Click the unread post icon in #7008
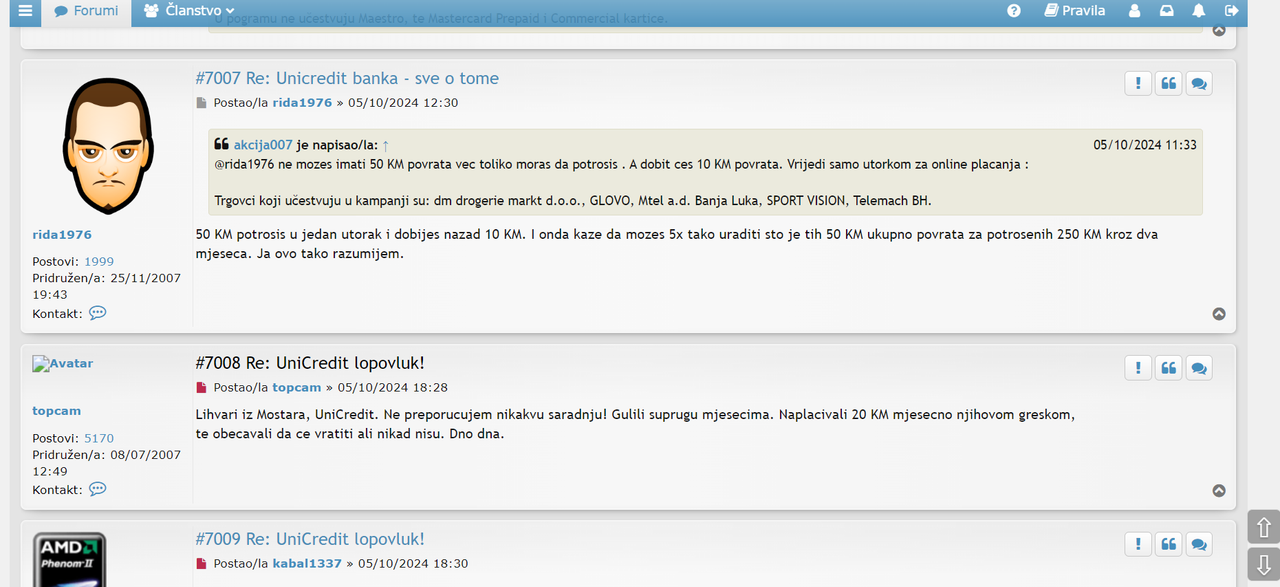This screenshot has width=1280, height=587. [x=201, y=387]
